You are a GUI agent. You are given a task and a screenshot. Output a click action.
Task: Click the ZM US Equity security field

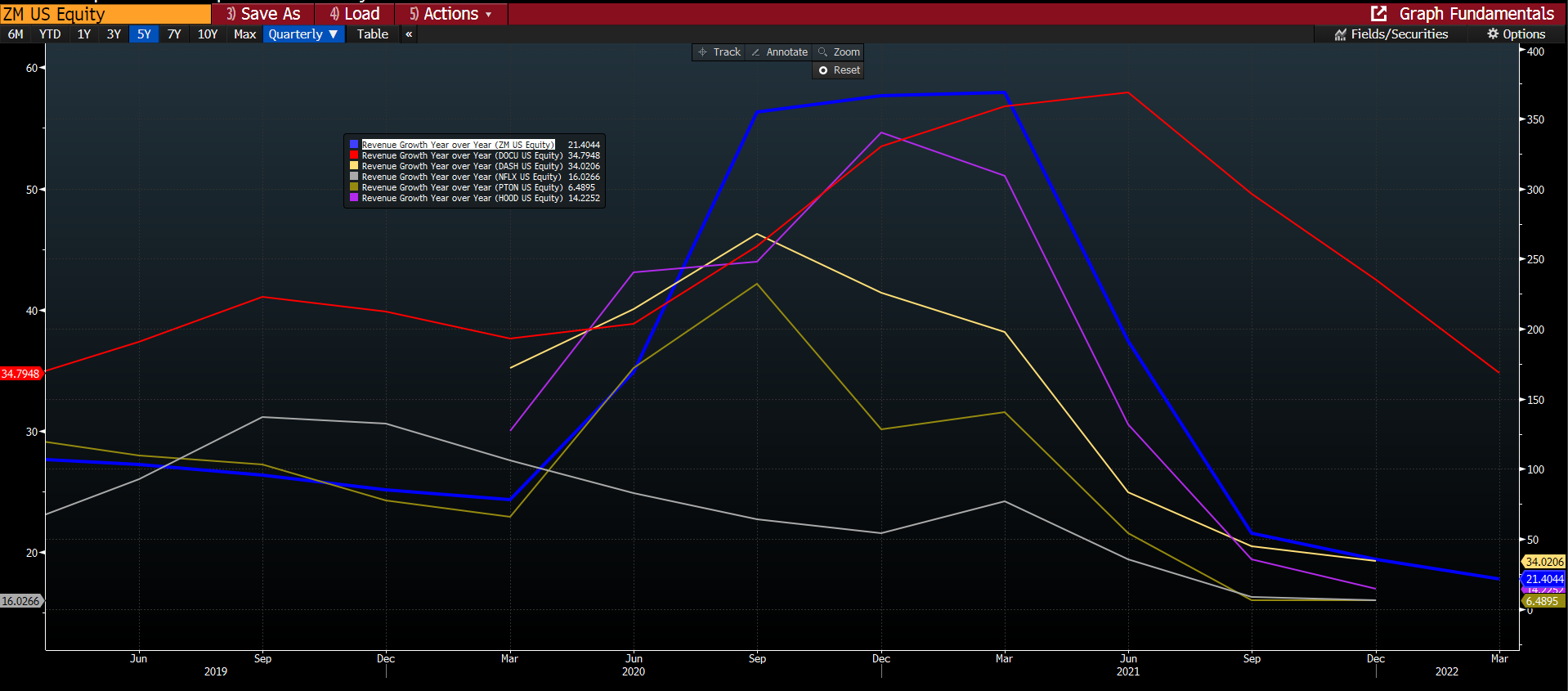click(x=105, y=14)
